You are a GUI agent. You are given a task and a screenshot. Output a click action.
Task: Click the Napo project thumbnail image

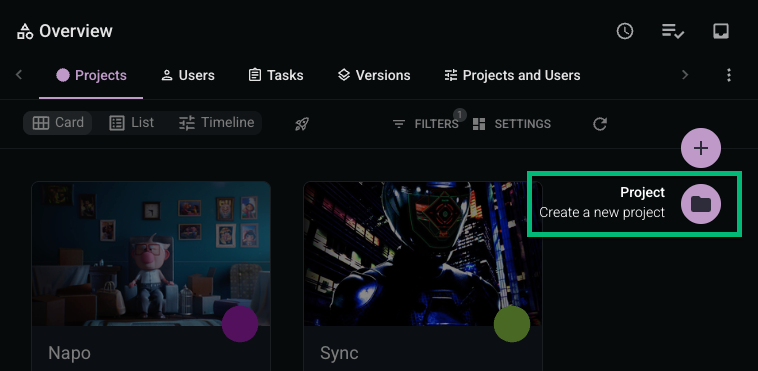click(151, 253)
